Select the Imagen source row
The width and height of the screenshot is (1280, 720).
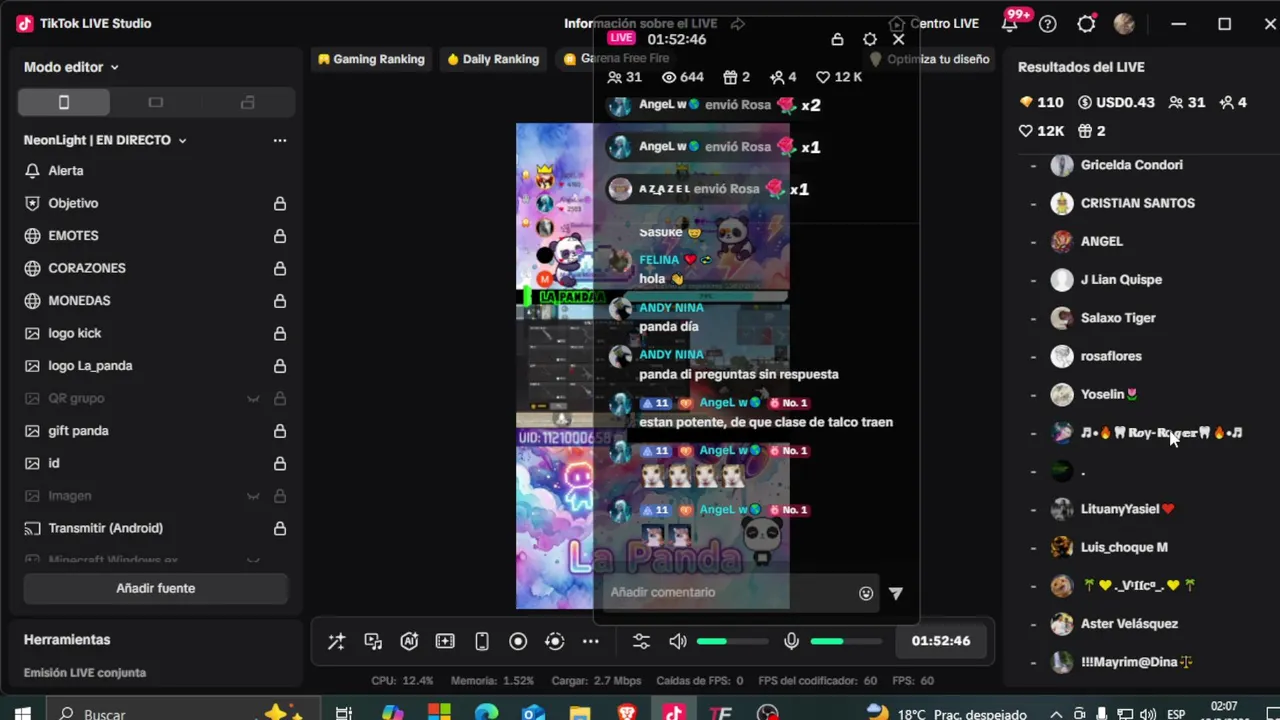point(155,496)
